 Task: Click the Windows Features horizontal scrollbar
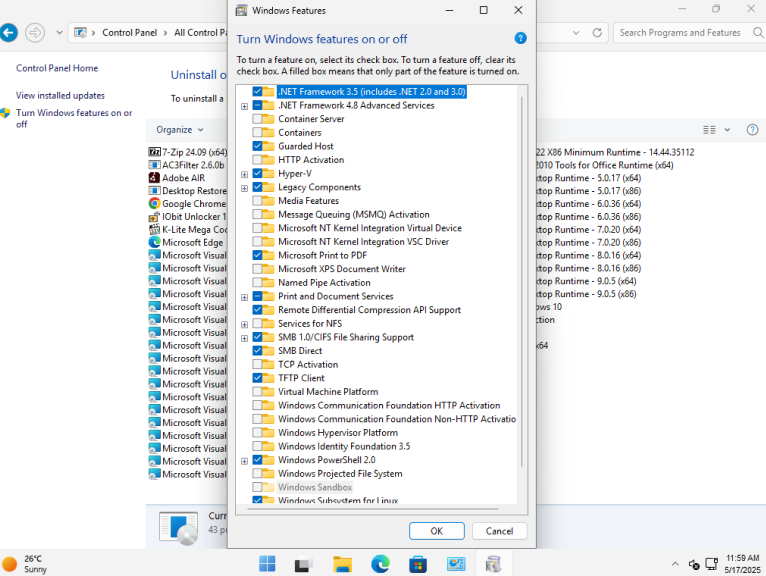(x=373, y=509)
